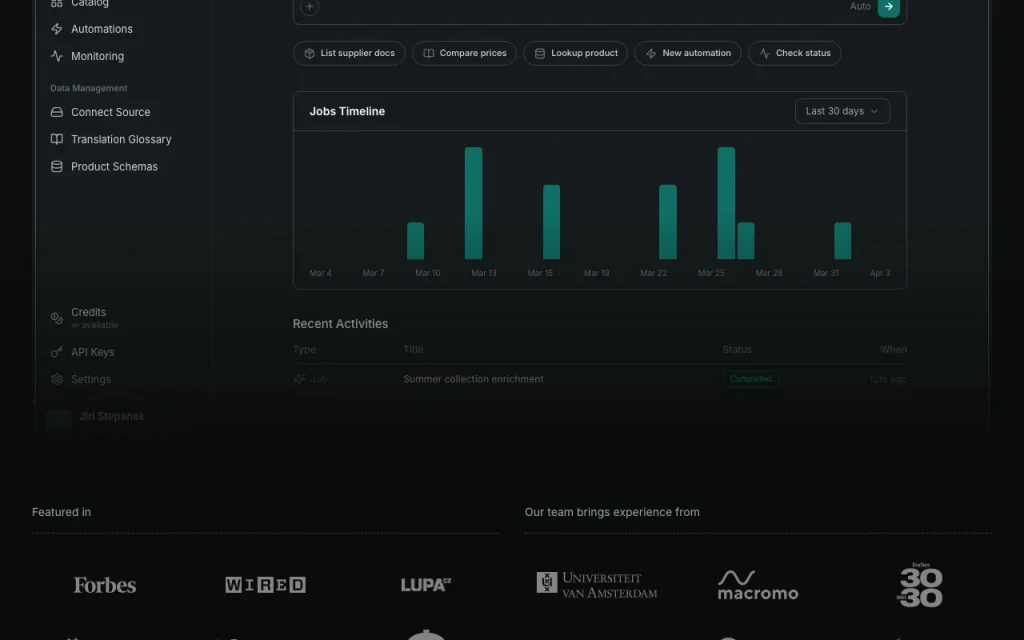Click the WIRED logo
The width and height of the screenshot is (1024, 640).
coord(265,584)
